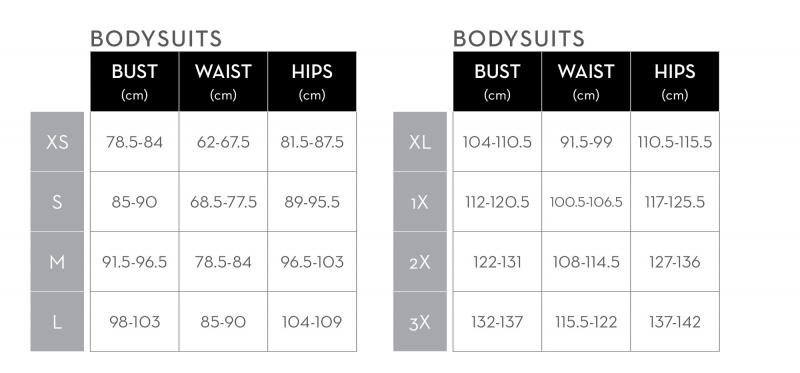Click the XL size row label
This screenshot has width=800, height=373.
420,142
